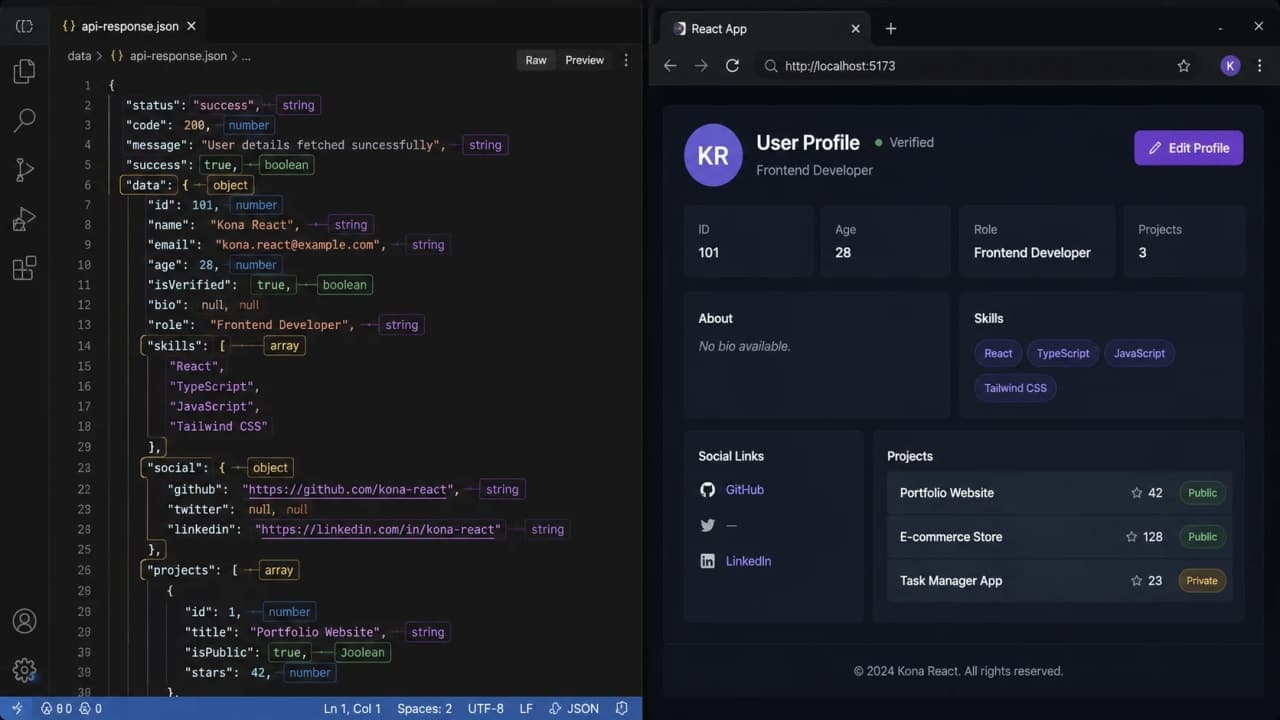Open Run and Debug icon

(x=24, y=219)
